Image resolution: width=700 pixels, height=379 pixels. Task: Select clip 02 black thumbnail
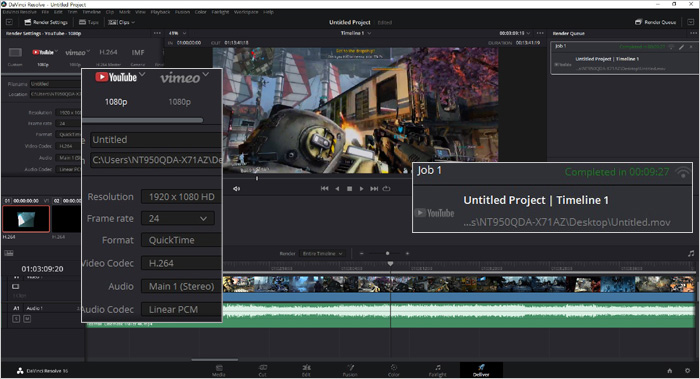(67, 219)
